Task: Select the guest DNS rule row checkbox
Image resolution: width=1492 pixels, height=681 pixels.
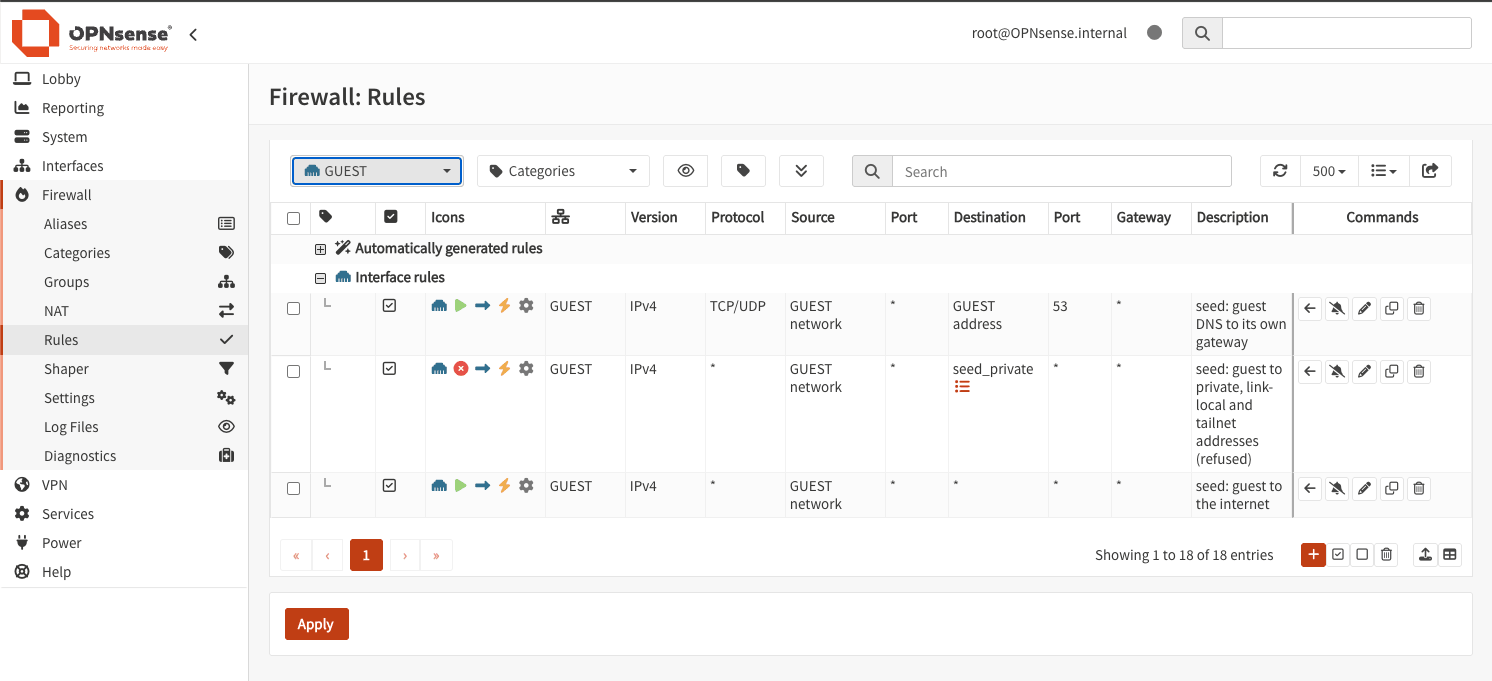Action: tap(293, 309)
